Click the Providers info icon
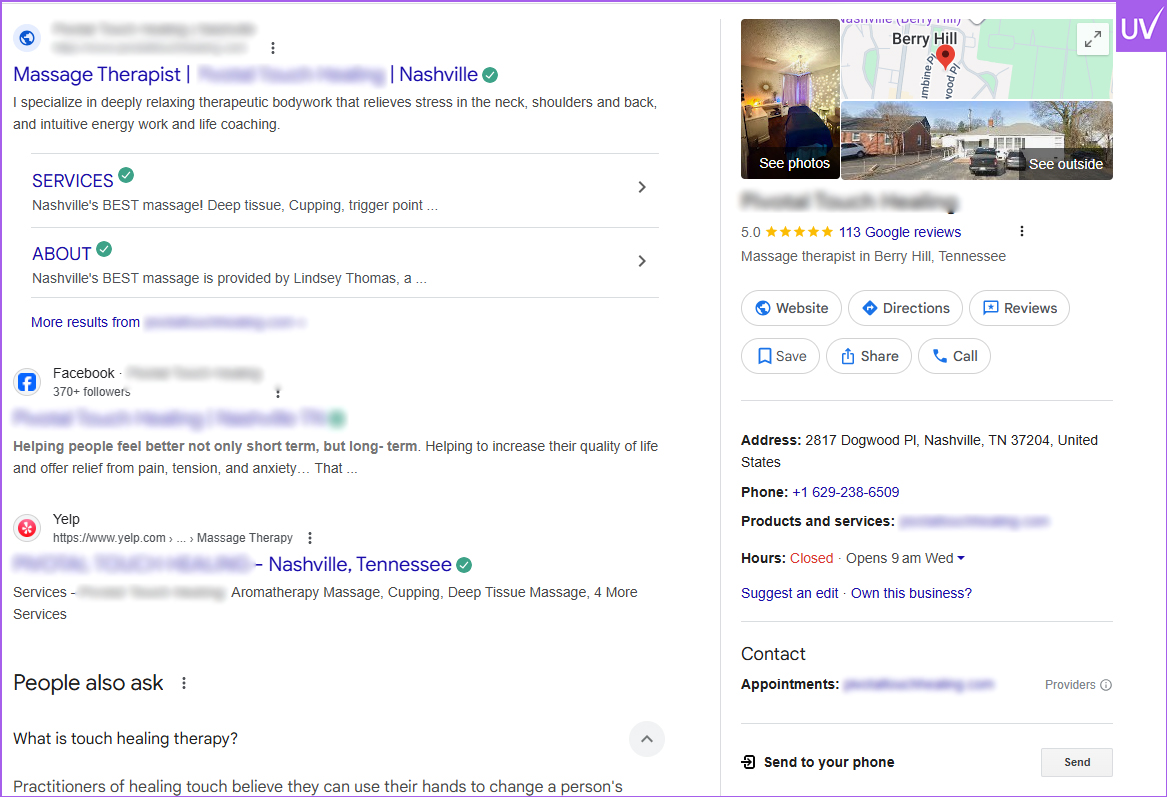The image size is (1167, 797). tap(1106, 685)
